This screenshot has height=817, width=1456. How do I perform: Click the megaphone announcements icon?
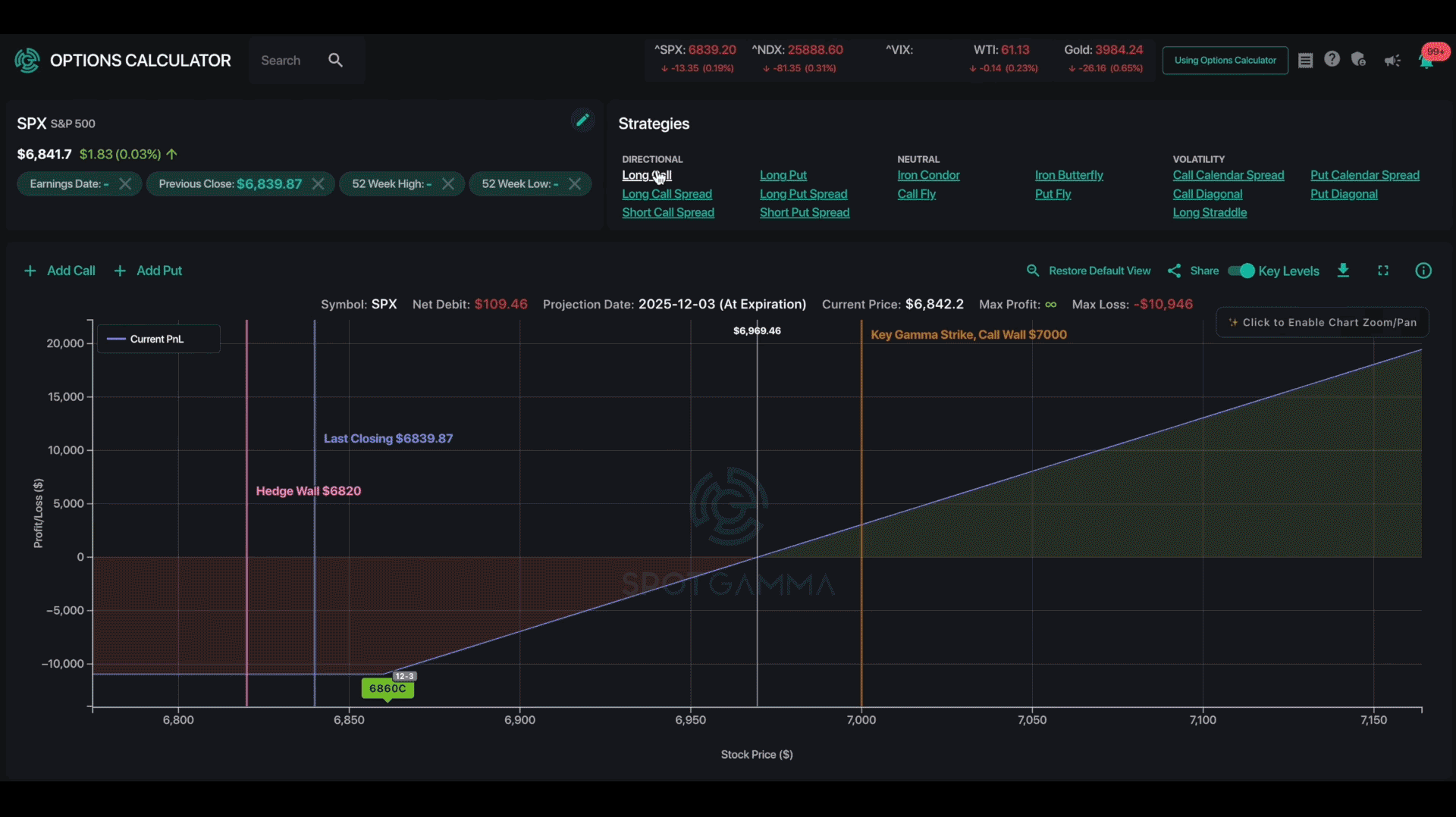pyautogui.click(x=1392, y=61)
